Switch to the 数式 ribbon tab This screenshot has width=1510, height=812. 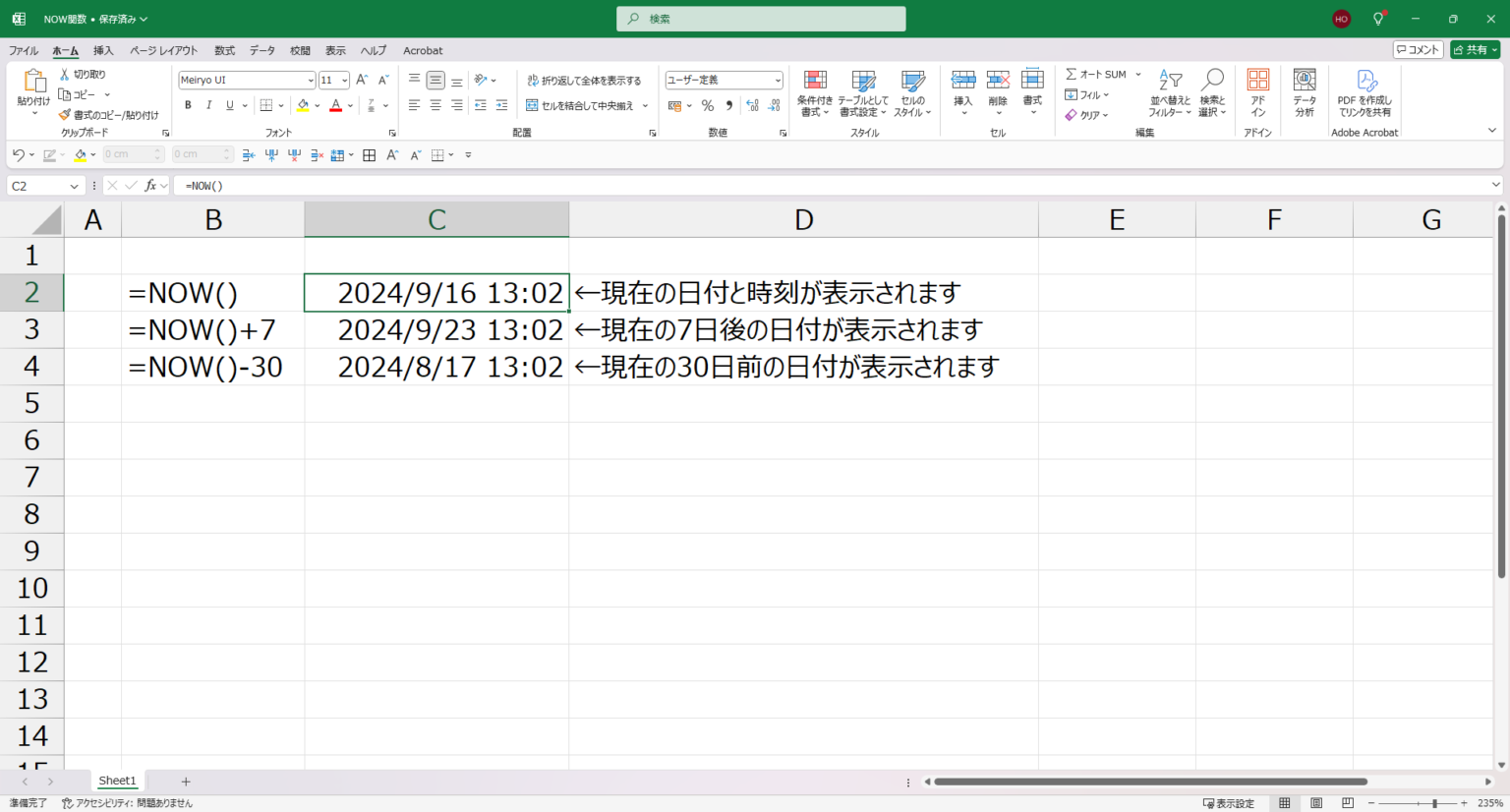(x=224, y=50)
